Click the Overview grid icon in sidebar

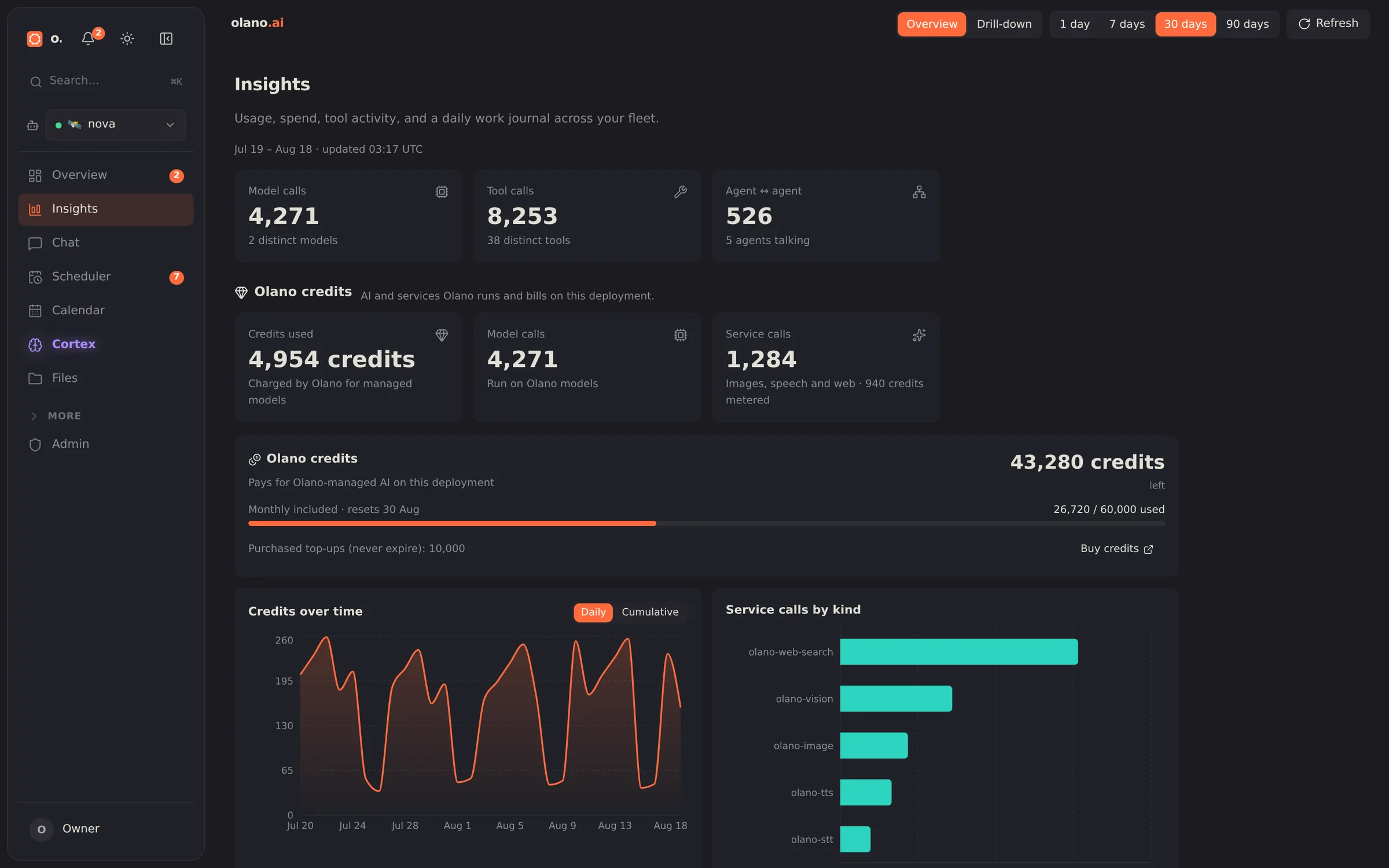[x=35, y=175]
